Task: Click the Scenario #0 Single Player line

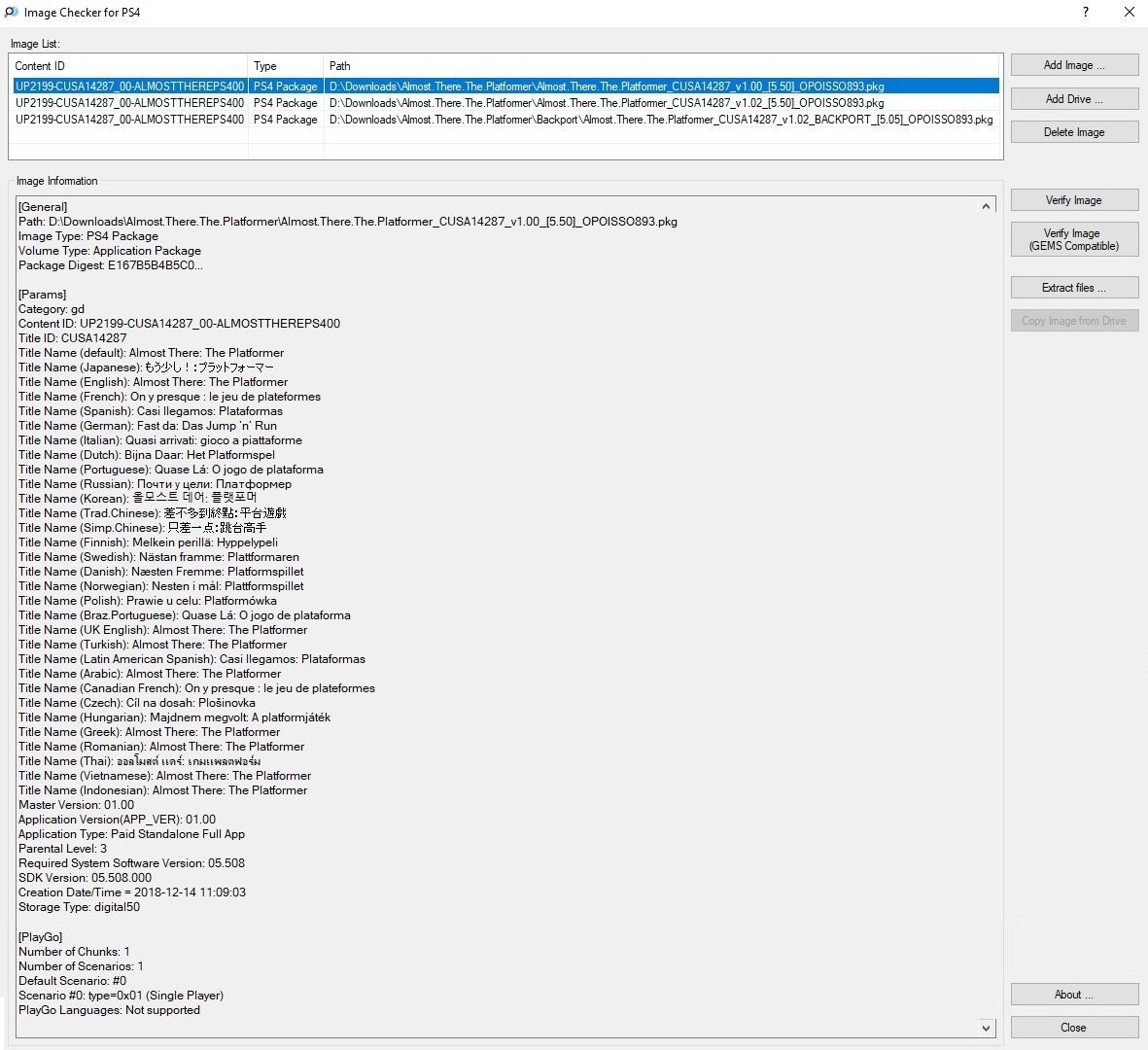Action: (121, 996)
